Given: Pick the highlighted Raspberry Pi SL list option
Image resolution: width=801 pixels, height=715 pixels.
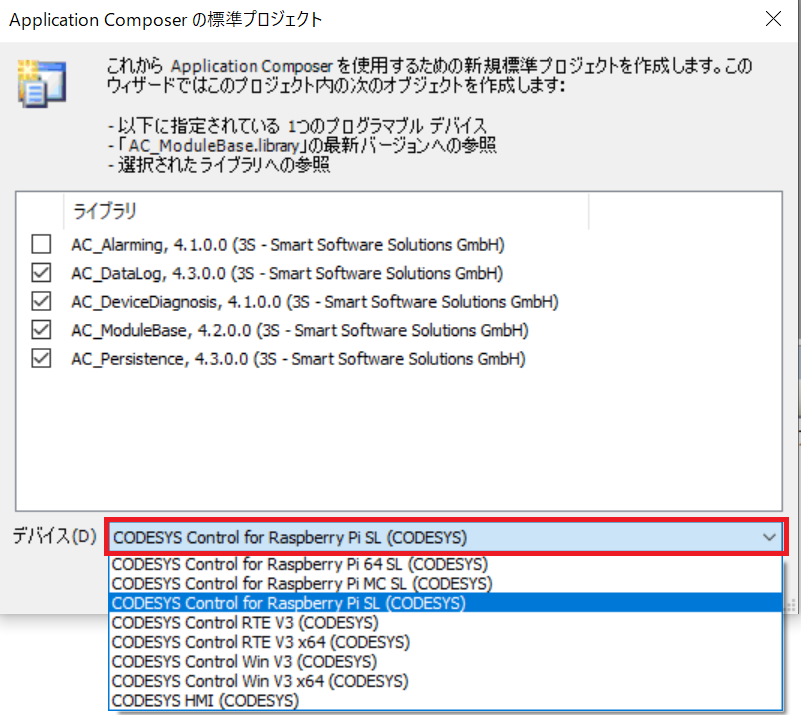Looking at the screenshot, I should click(289, 603).
